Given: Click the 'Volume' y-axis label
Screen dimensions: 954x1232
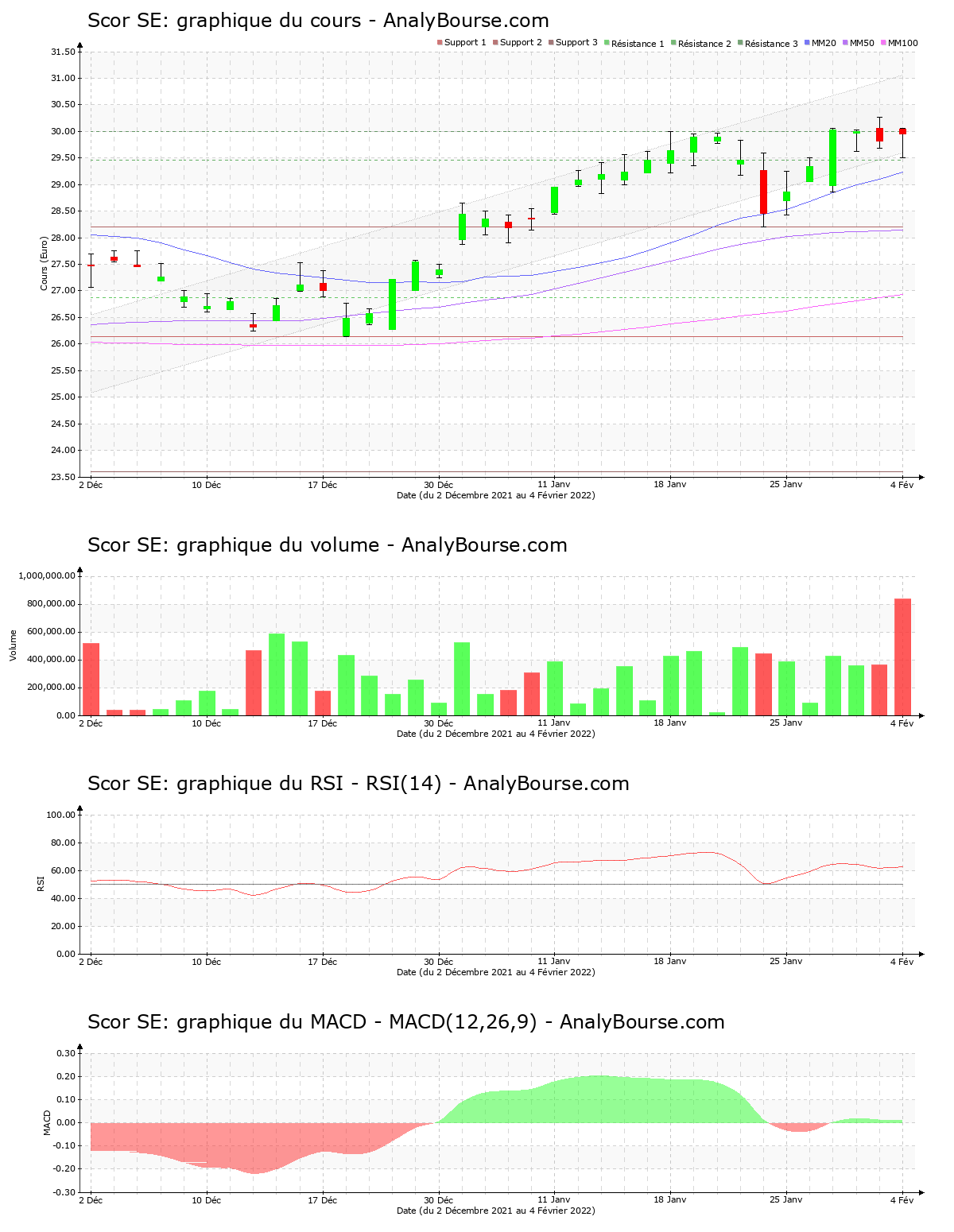Looking at the screenshot, I should click(x=13, y=645).
